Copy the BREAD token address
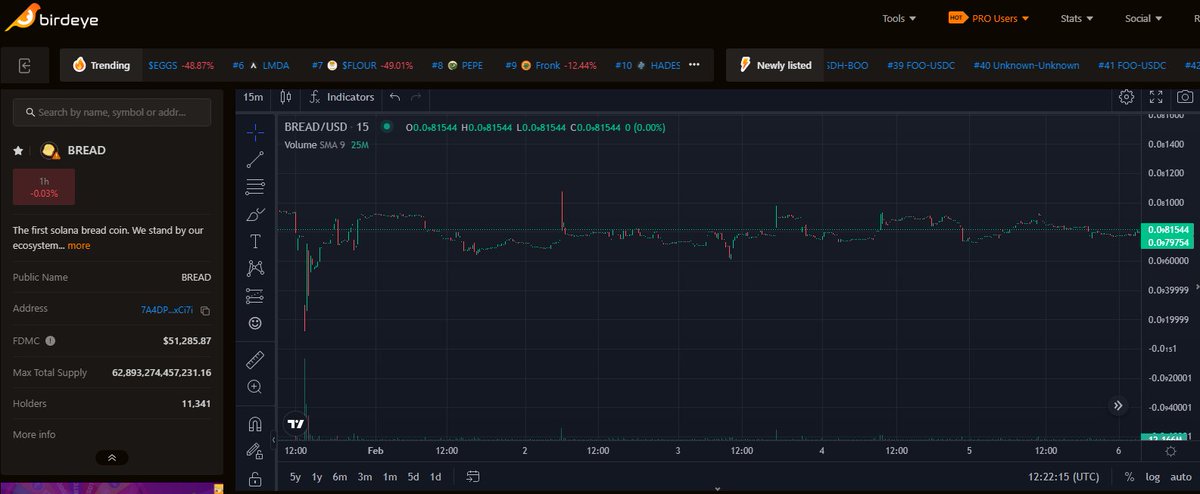 205,310
